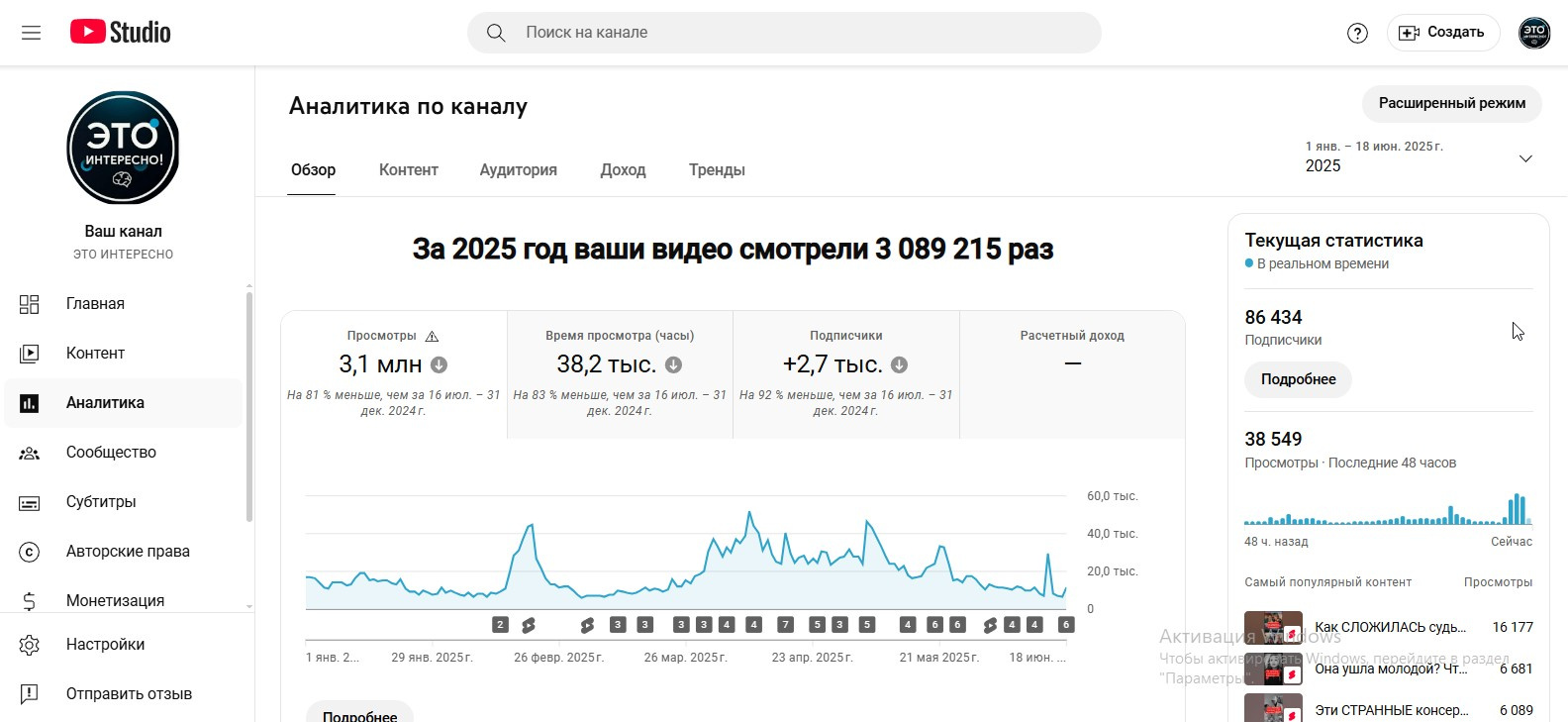Click the last 48 hours bar chart

click(x=1388, y=509)
